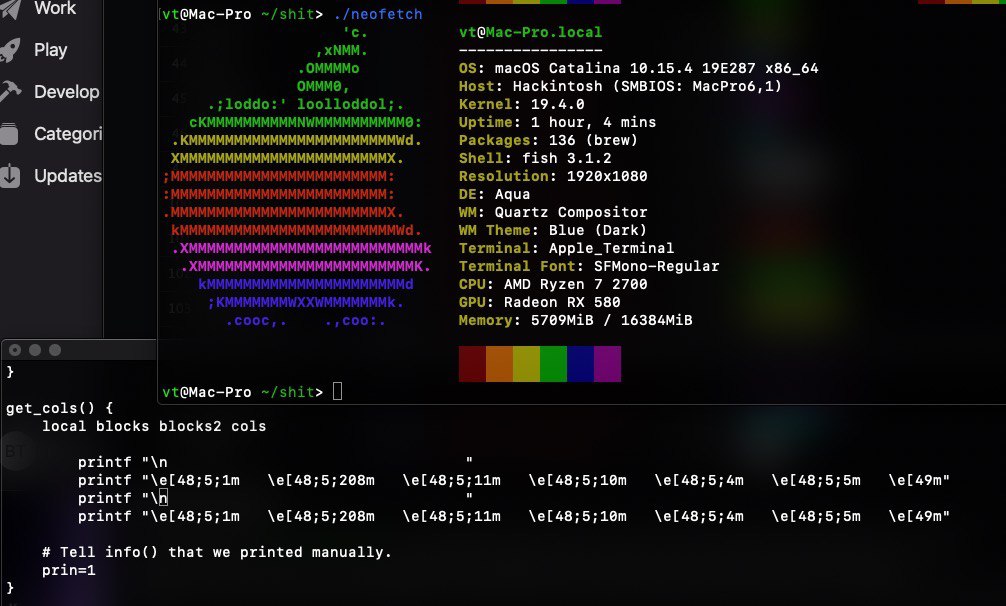Click the first printf \e[48;5;1m line
This screenshot has width=1006, height=606.
coord(514,480)
